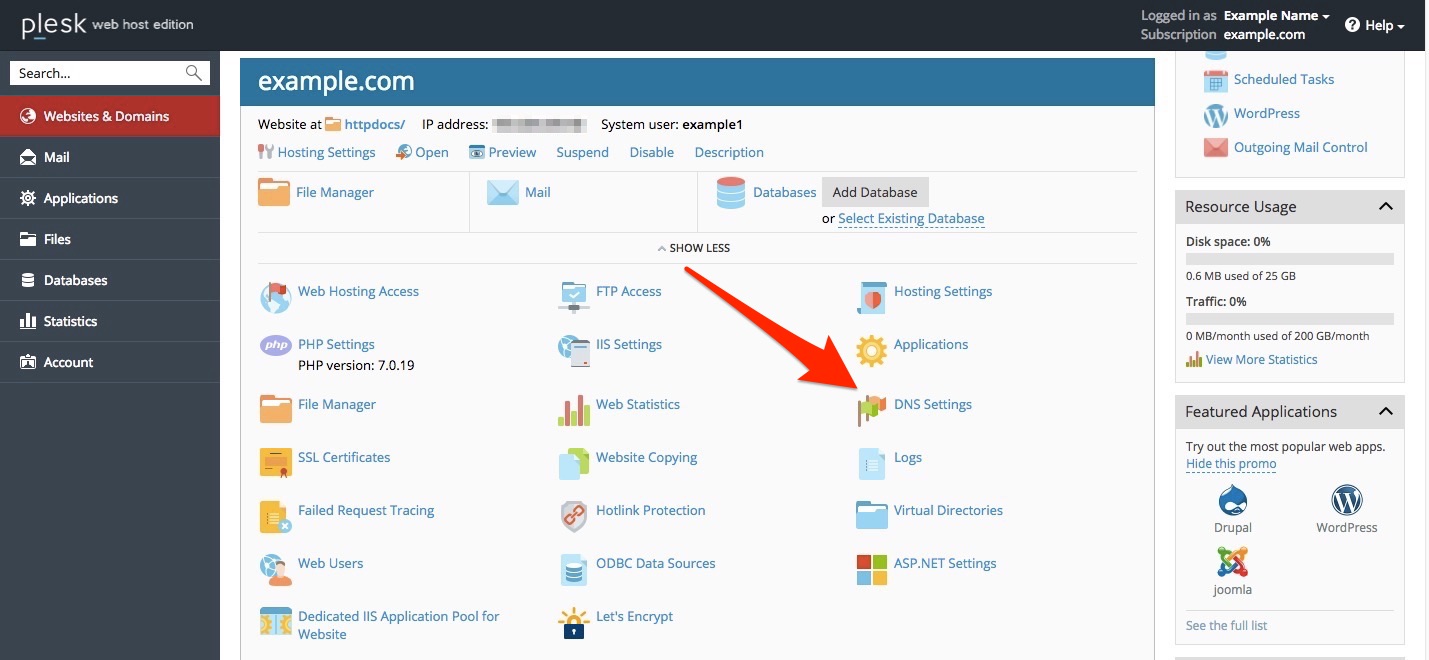Click the DNS Settings flag icon
Image resolution: width=1429 pixels, height=660 pixels.
tap(872, 410)
